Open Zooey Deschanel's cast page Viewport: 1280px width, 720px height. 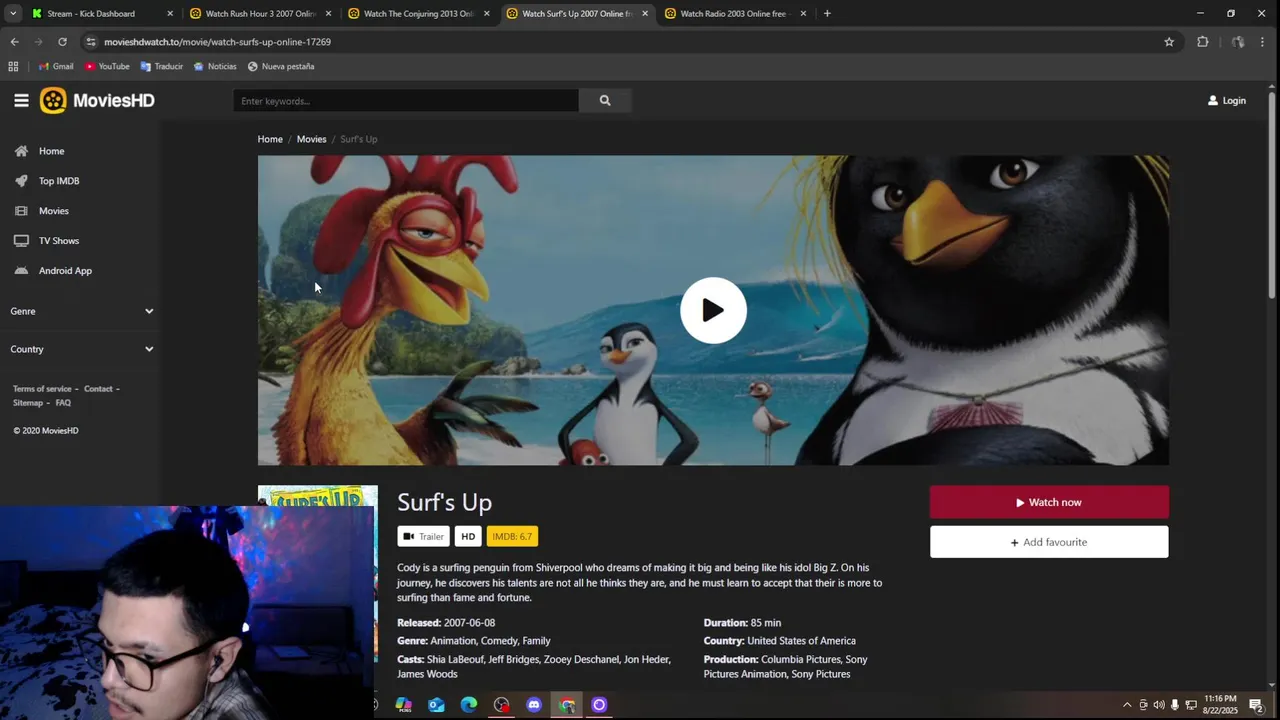click(x=581, y=660)
